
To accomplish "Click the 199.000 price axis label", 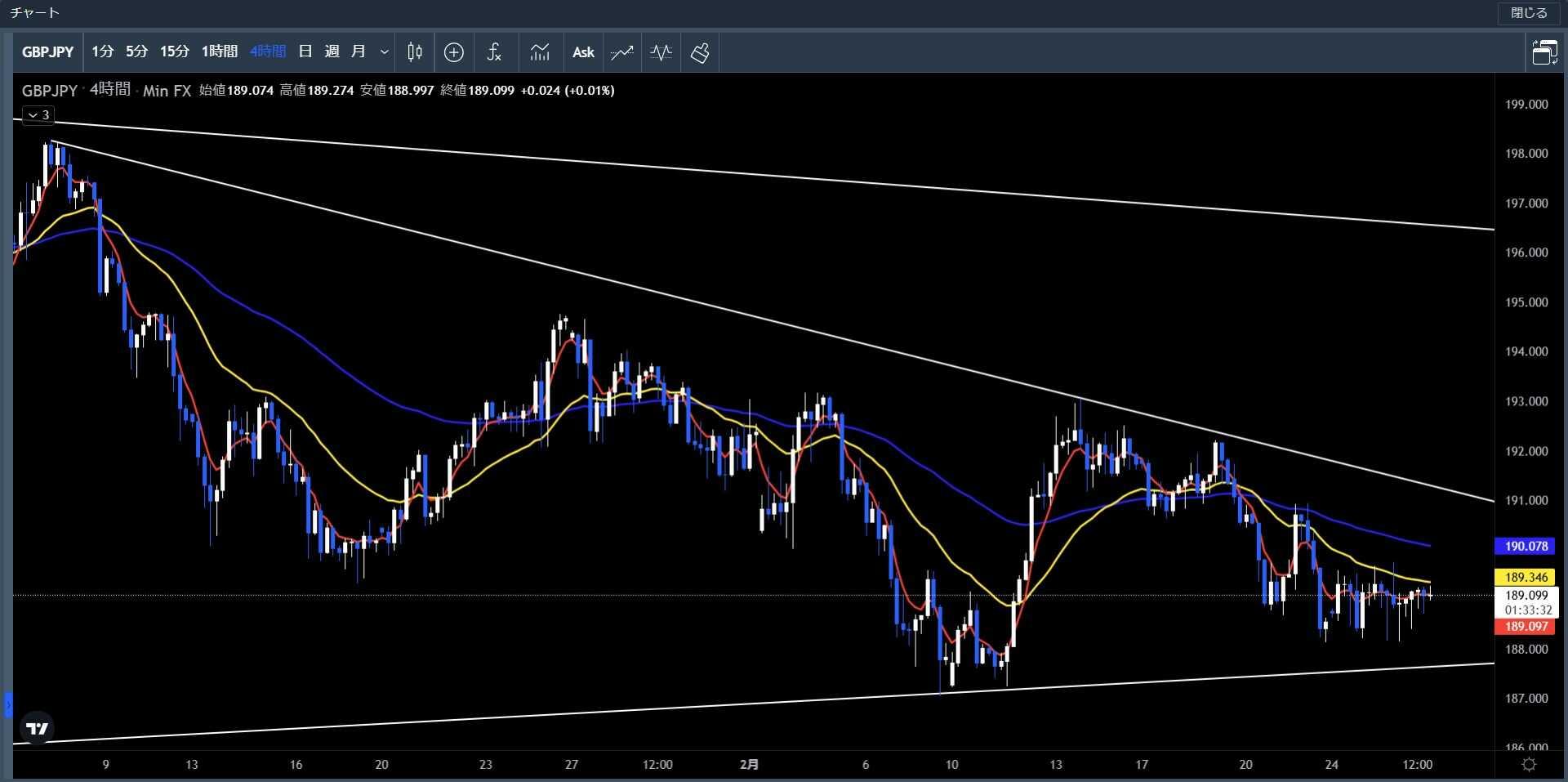I will coord(1526,105).
